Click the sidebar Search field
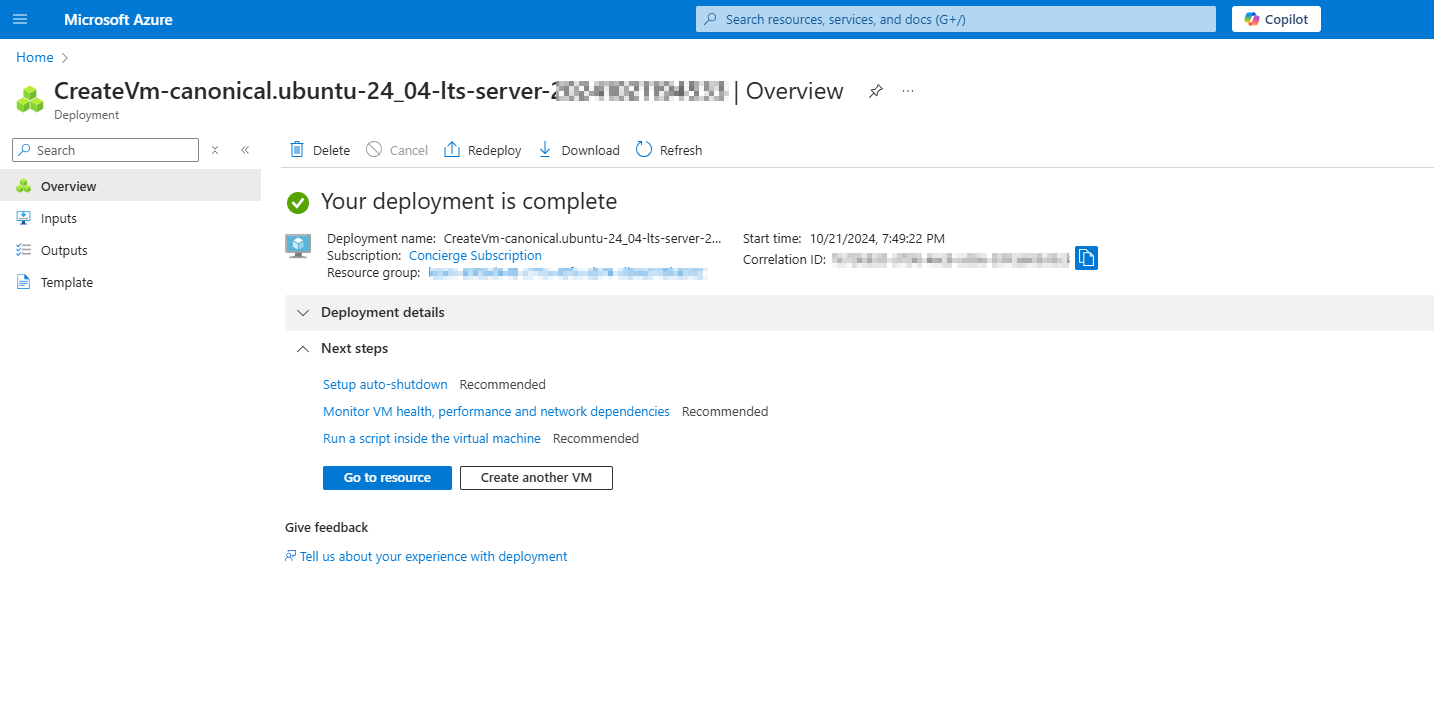 click(105, 150)
